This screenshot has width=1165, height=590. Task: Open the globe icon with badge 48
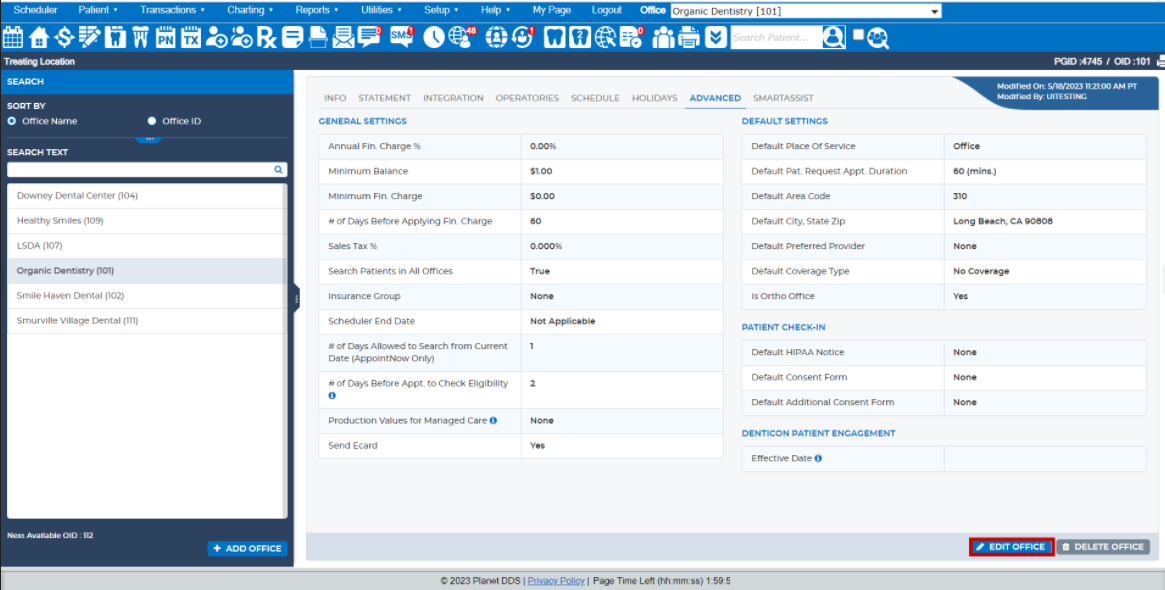(x=462, y=36)
